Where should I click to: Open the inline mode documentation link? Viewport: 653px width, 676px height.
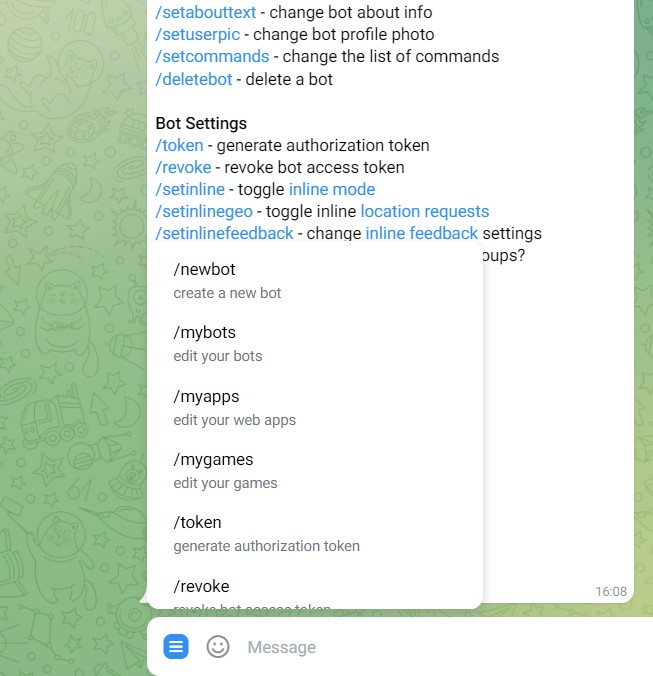click(x=332, y=189)
